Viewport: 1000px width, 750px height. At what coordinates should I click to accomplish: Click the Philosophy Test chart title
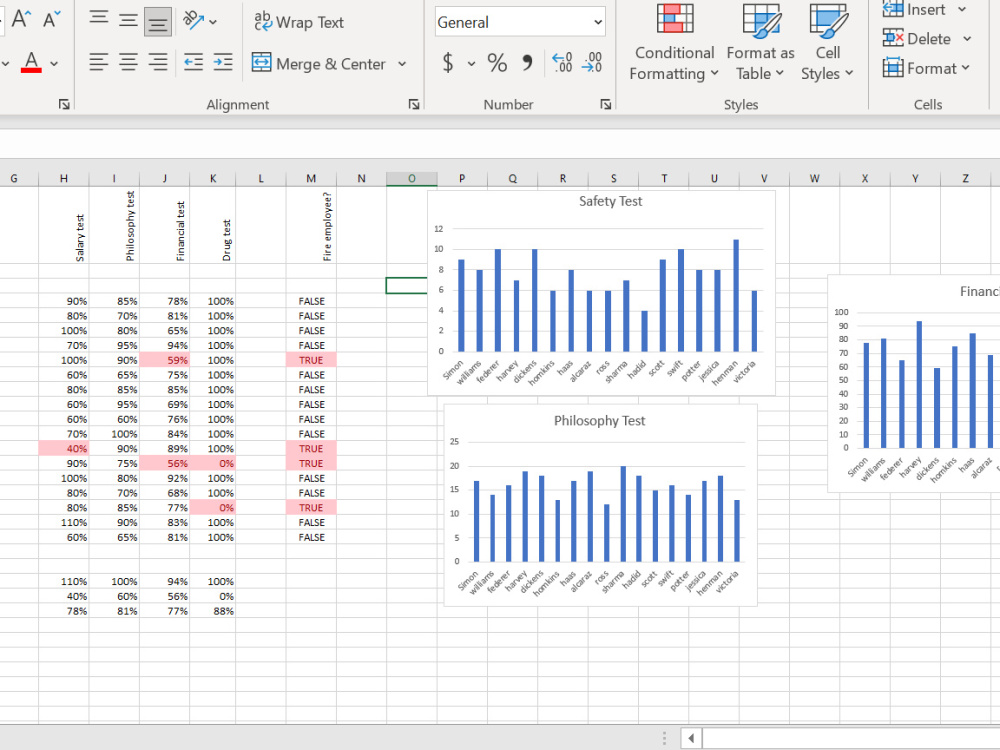click(x=599, y=421)
